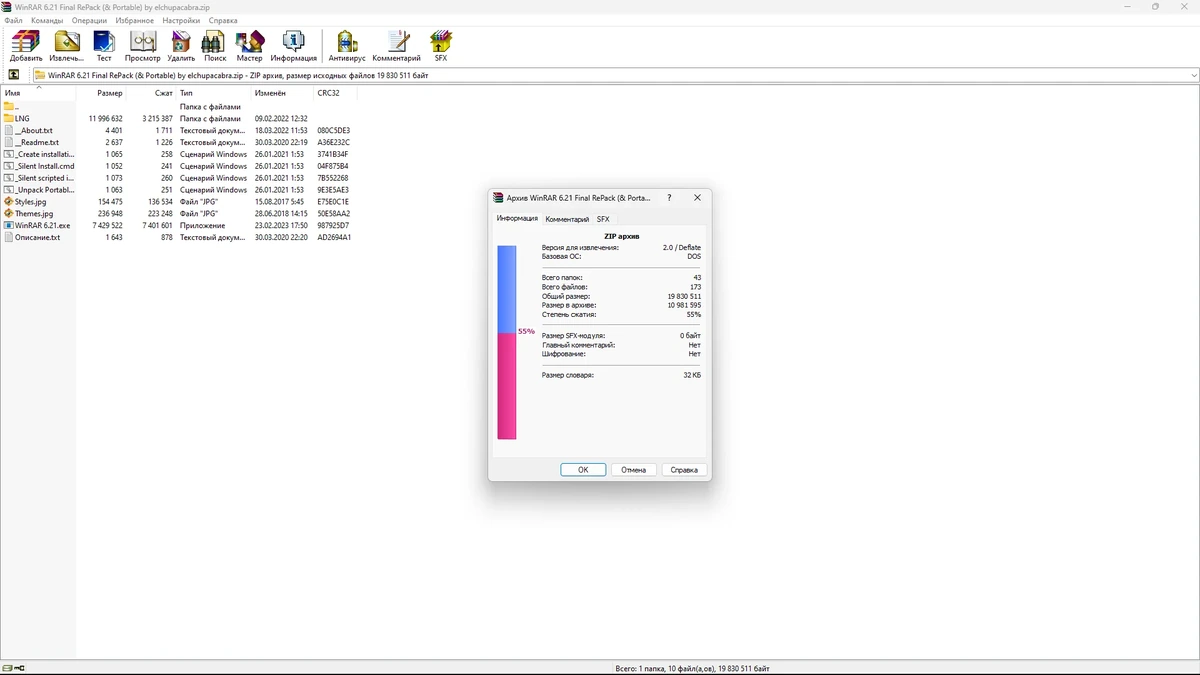
Task: Select the _Silent scripted i... file name
Action: pos(44,178)
